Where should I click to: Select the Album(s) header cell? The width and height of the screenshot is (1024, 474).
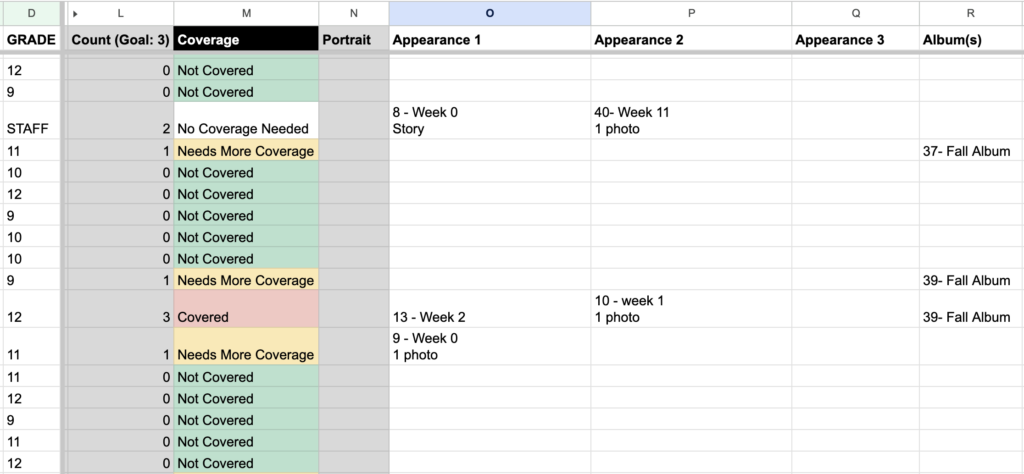[971, 40]
